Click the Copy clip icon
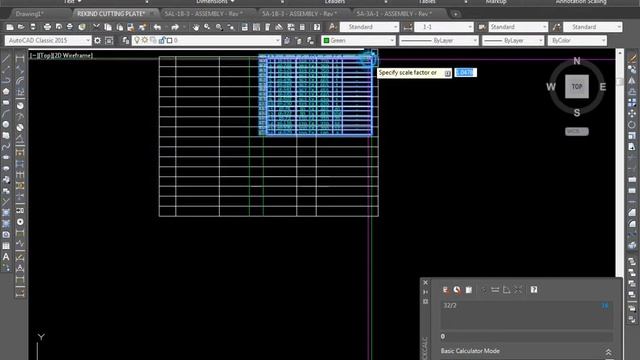This screenshot has height=360, width=640. pyautogui.click(x=108, y=27)
